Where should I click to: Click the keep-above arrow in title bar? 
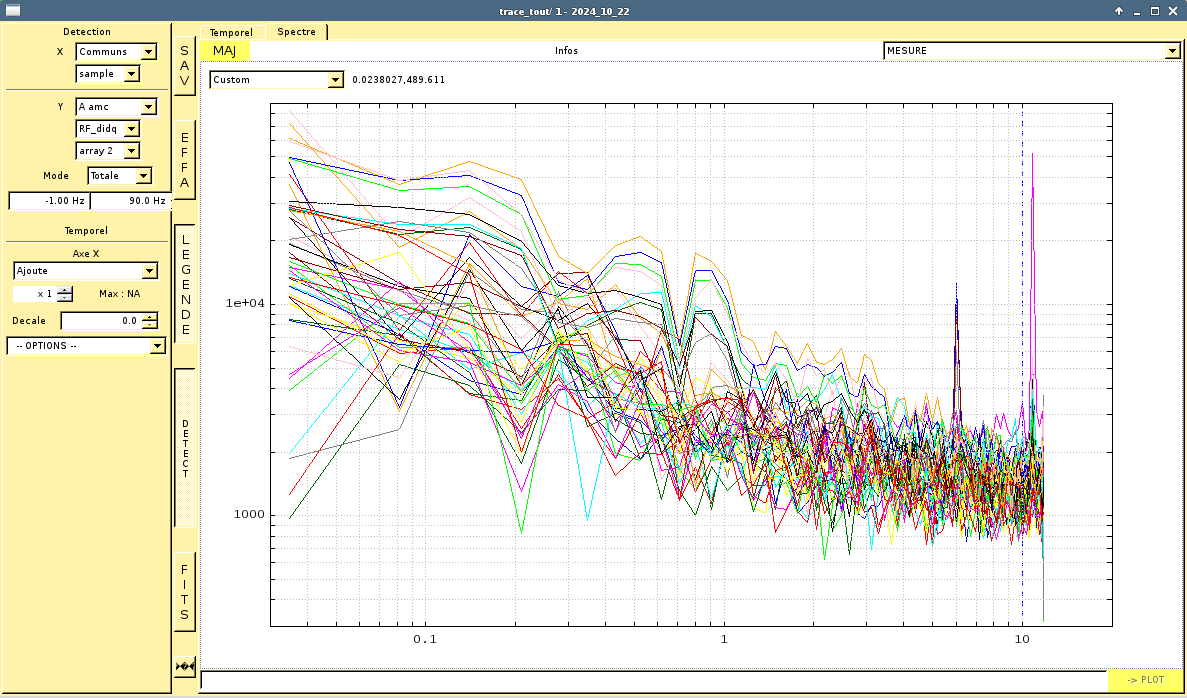coord(1119,11)
